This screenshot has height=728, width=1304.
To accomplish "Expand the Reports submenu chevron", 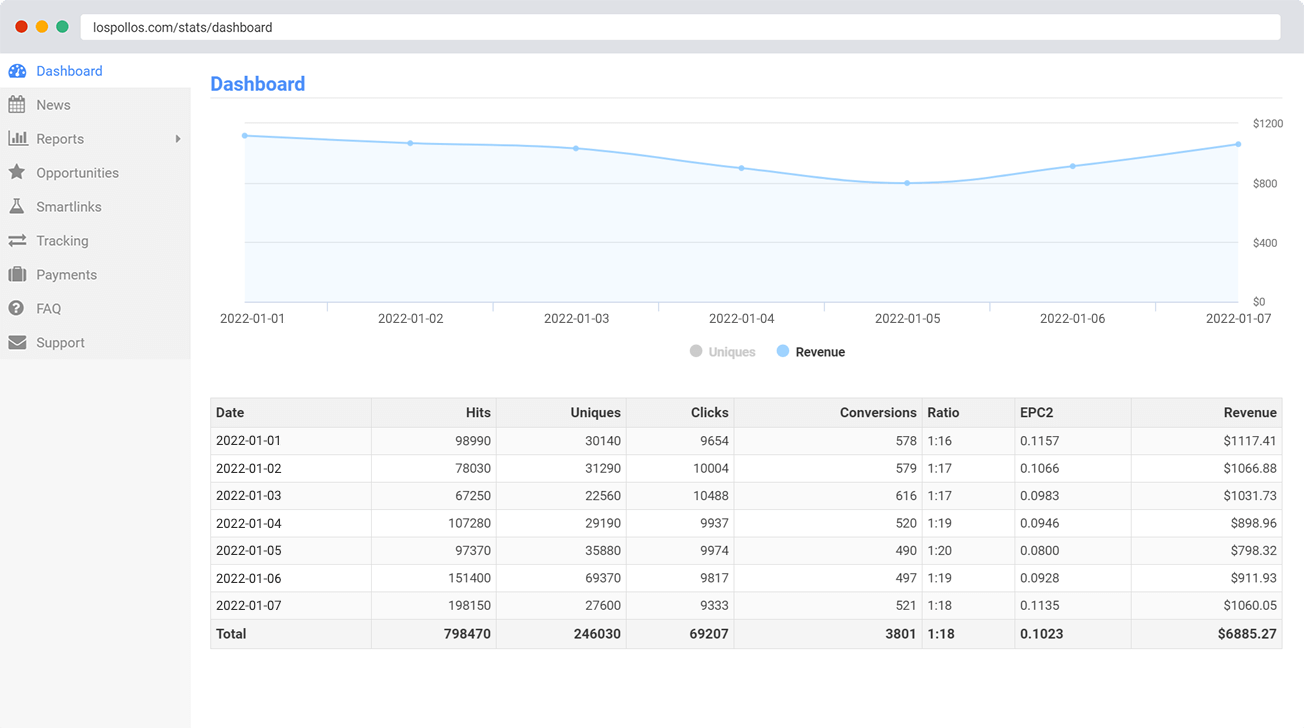I will (178, 138).
